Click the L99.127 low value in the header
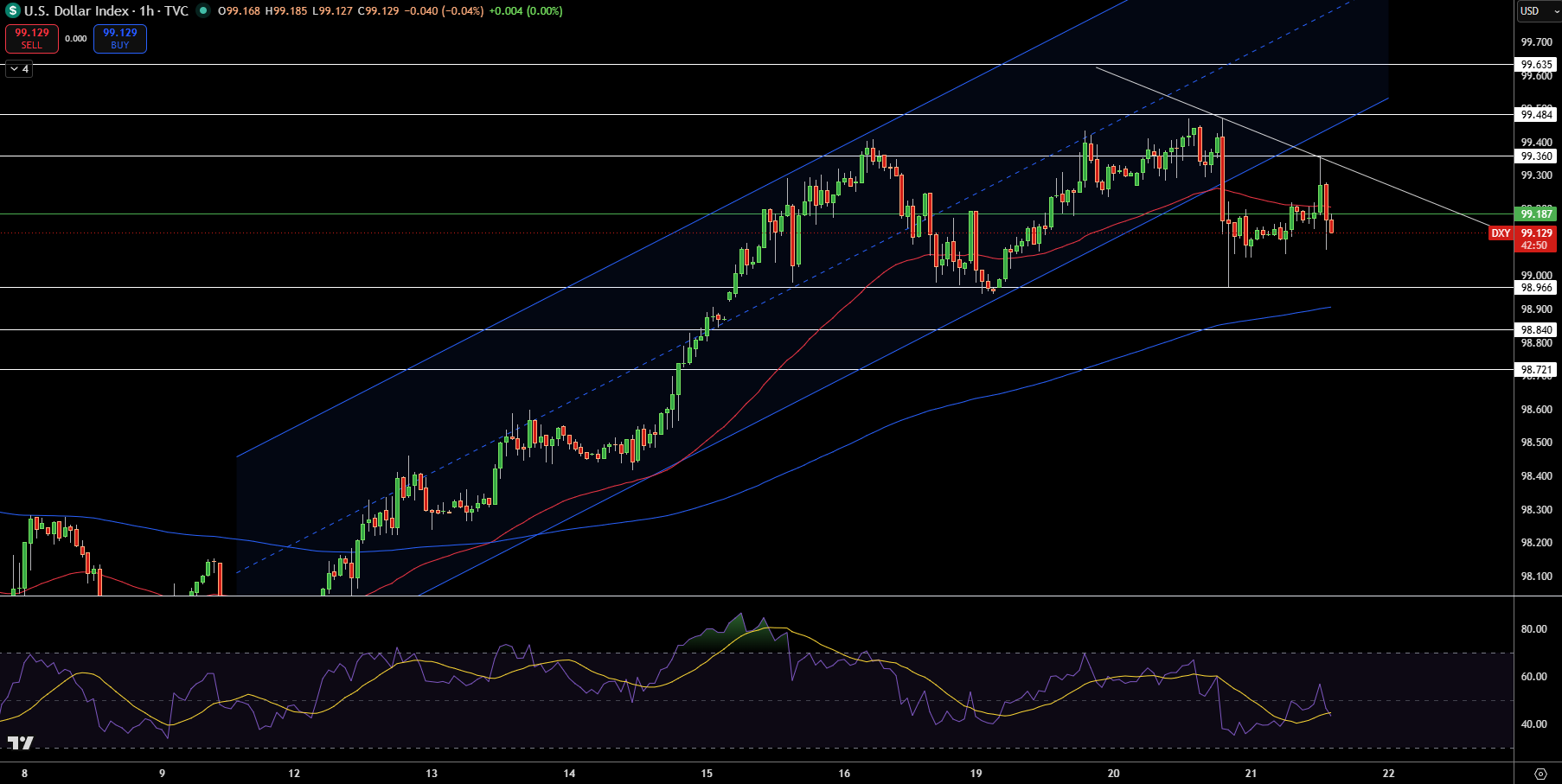The width and height of the screenshot is (1562, 784). (331, 11)
